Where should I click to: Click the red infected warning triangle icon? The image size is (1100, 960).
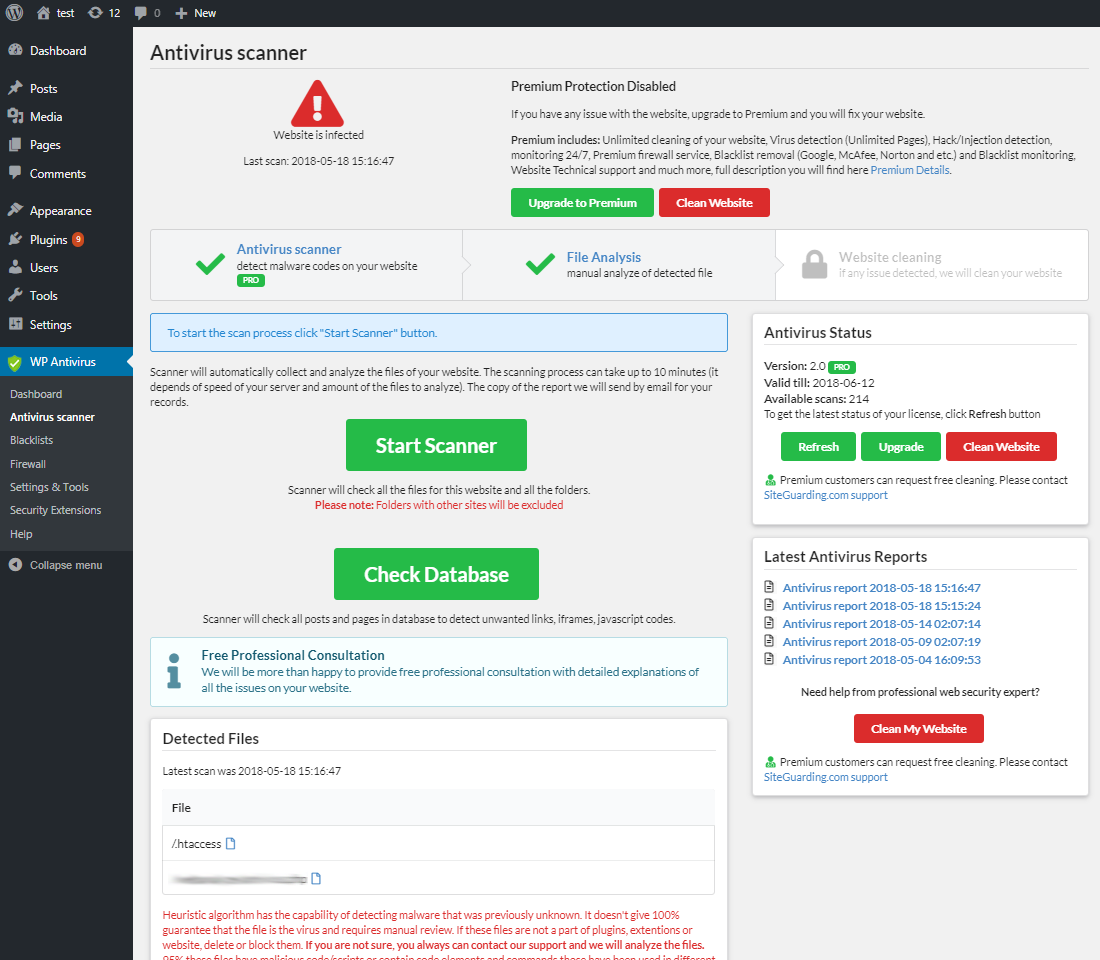[x=318, y=103]
